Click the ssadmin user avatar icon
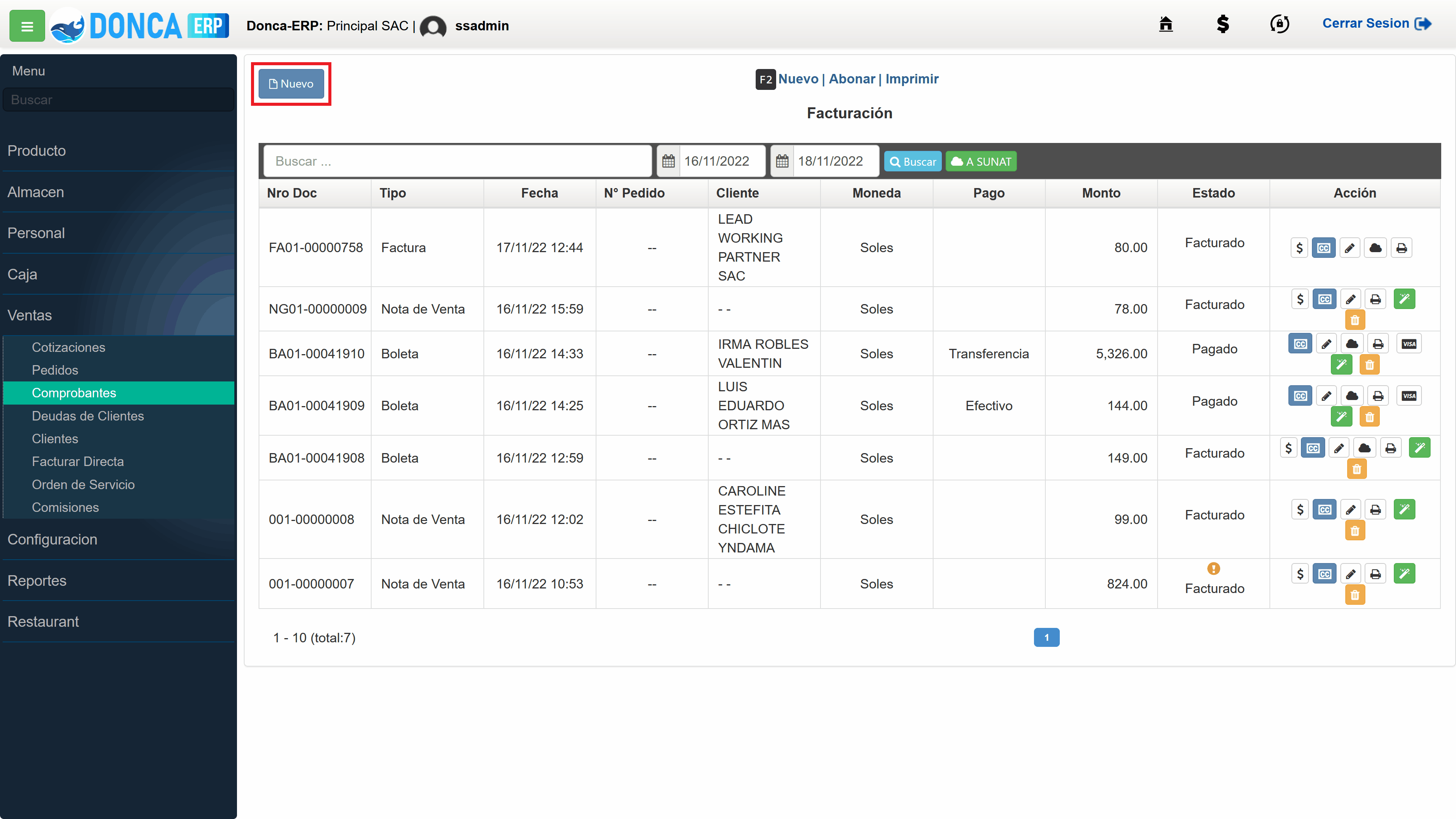Viewport: 1456px width, 819px height. tap(433, 27)
